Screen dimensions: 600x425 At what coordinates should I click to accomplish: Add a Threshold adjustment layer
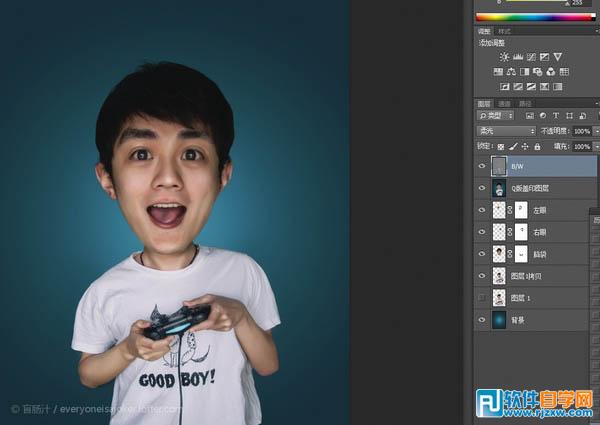click(x=531, y=86)
